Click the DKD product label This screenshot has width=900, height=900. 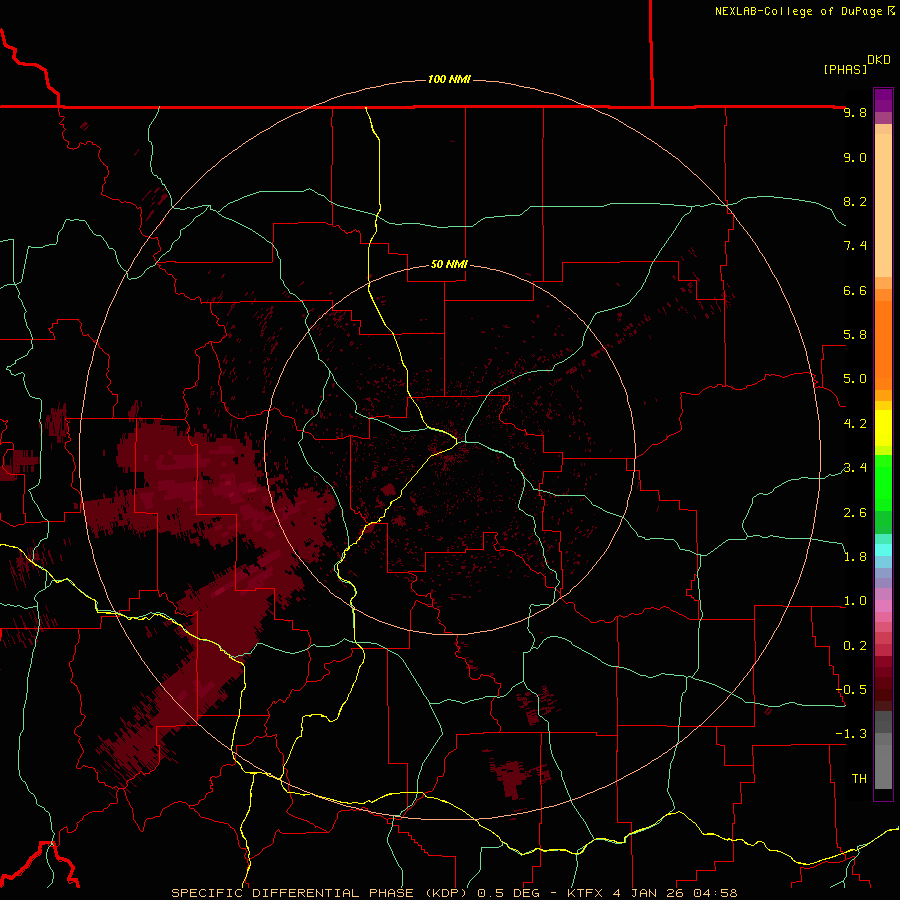(x=879, y=60)
